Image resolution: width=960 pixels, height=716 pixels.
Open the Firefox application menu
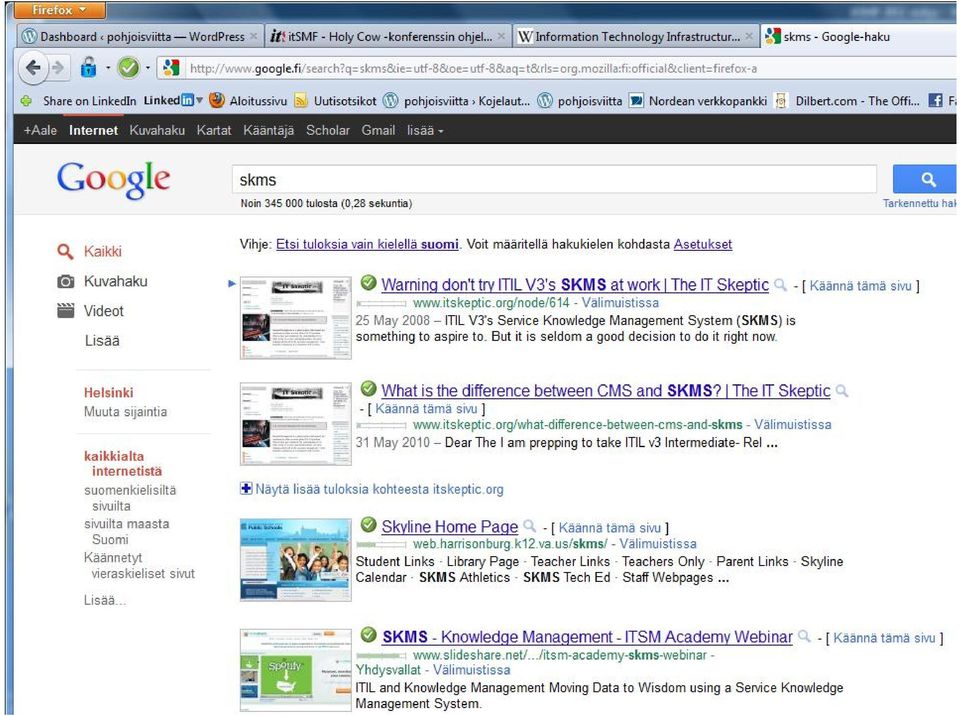tap(59, 10)
